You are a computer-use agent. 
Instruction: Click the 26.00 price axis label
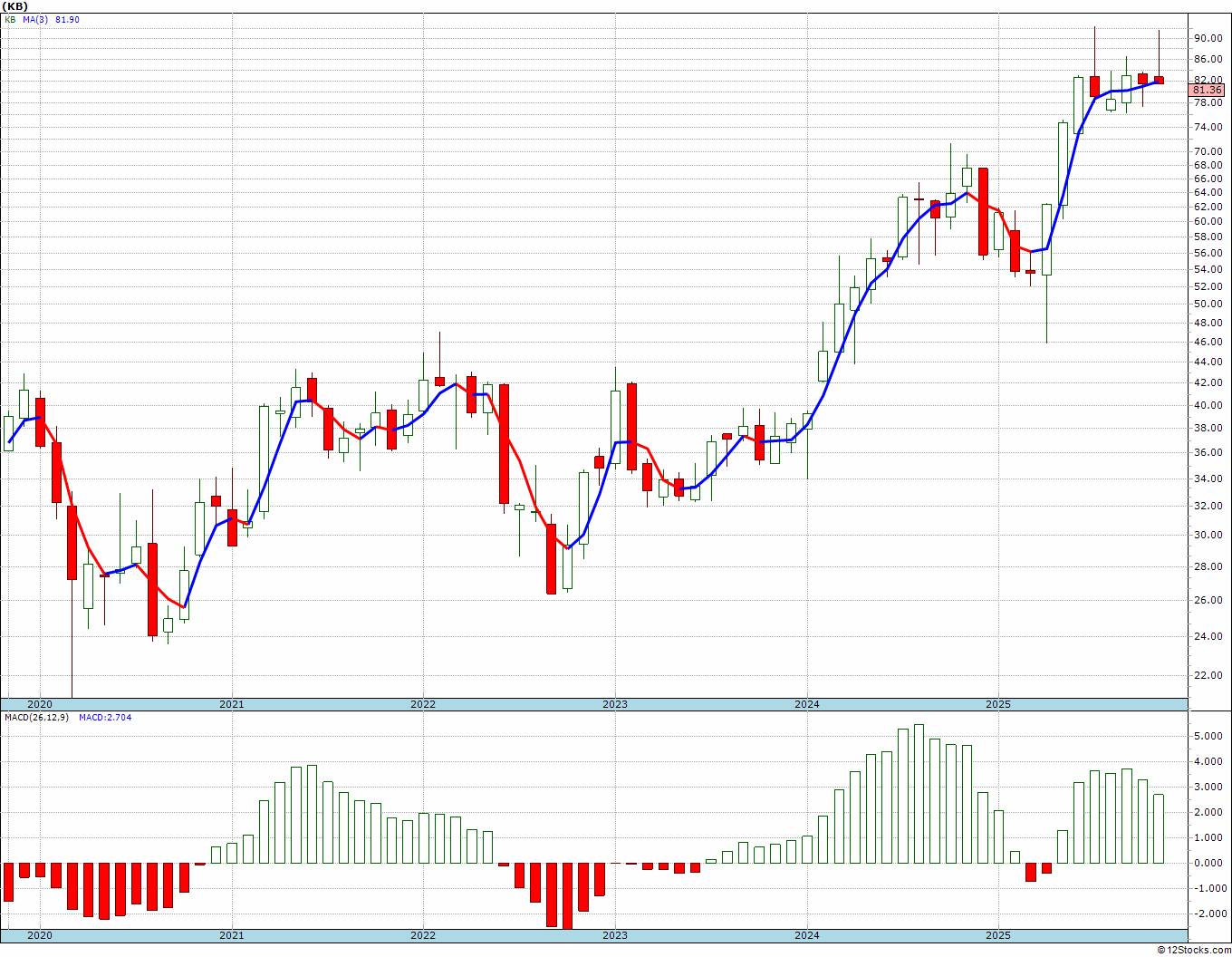[1208, 601]
